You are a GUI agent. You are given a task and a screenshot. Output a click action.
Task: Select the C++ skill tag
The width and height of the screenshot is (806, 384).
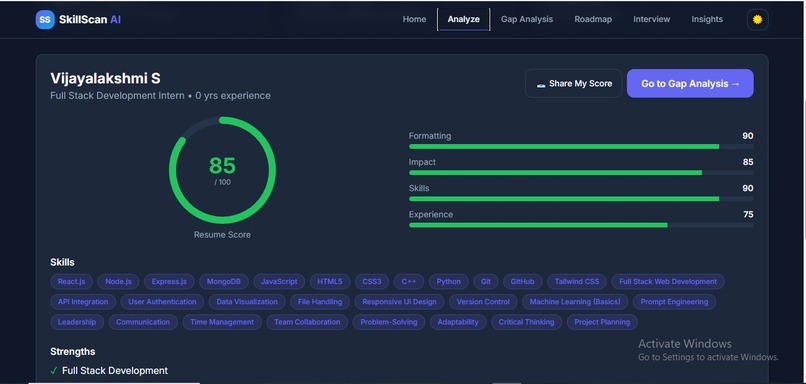[x=409, y=282]
